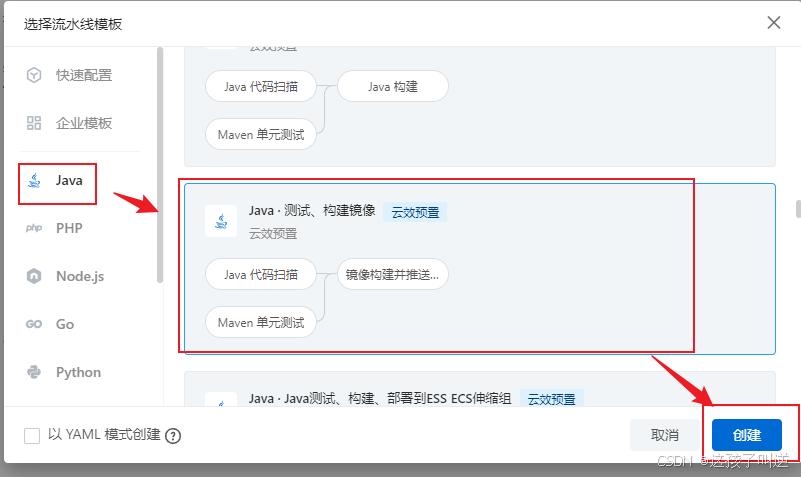This screenshot has width=801, height=477.
Task: Select the PHP template category
Action: [x=69, y=228]
